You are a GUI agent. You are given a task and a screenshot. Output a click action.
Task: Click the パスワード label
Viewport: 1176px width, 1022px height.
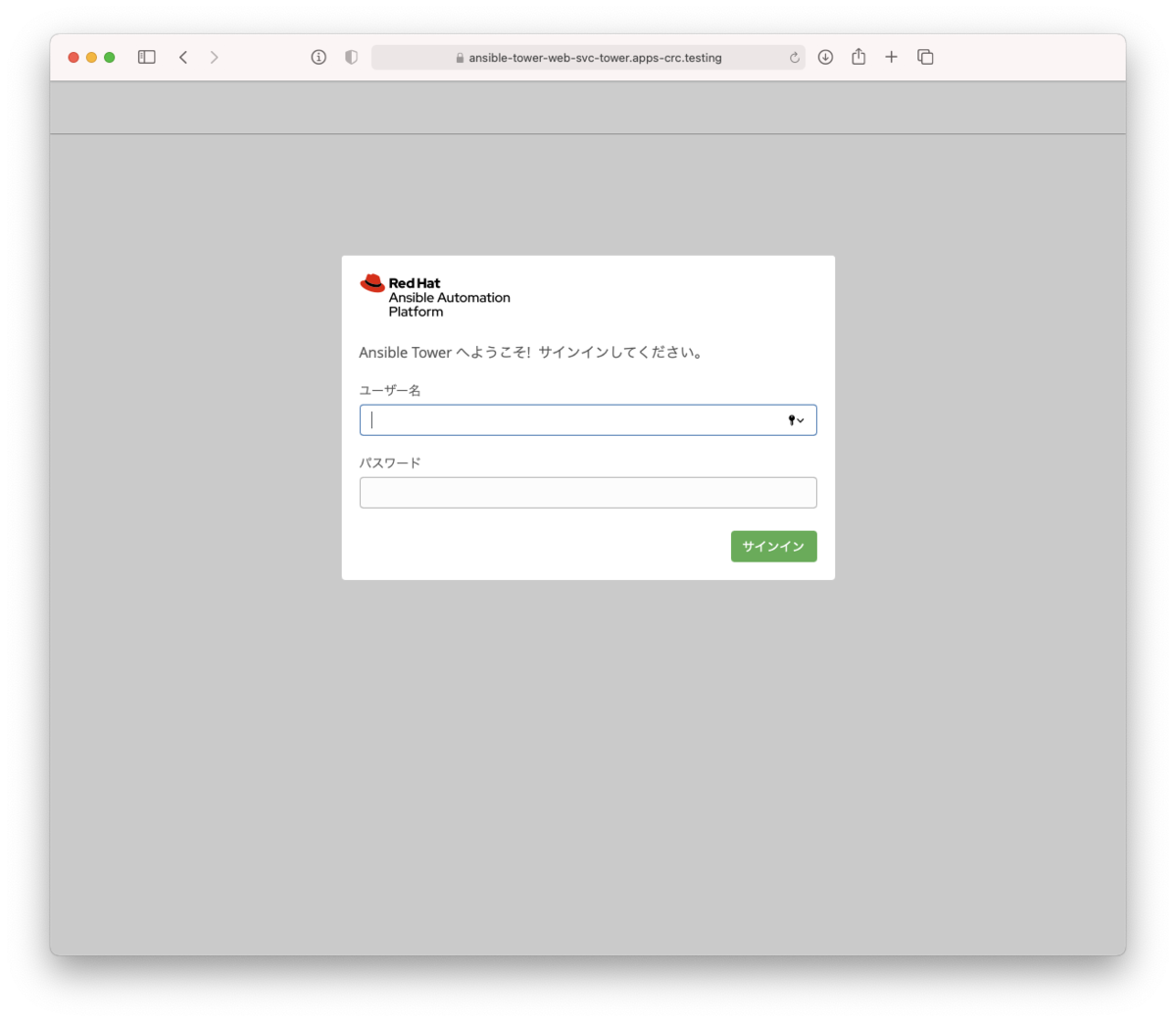pos(390,462)
